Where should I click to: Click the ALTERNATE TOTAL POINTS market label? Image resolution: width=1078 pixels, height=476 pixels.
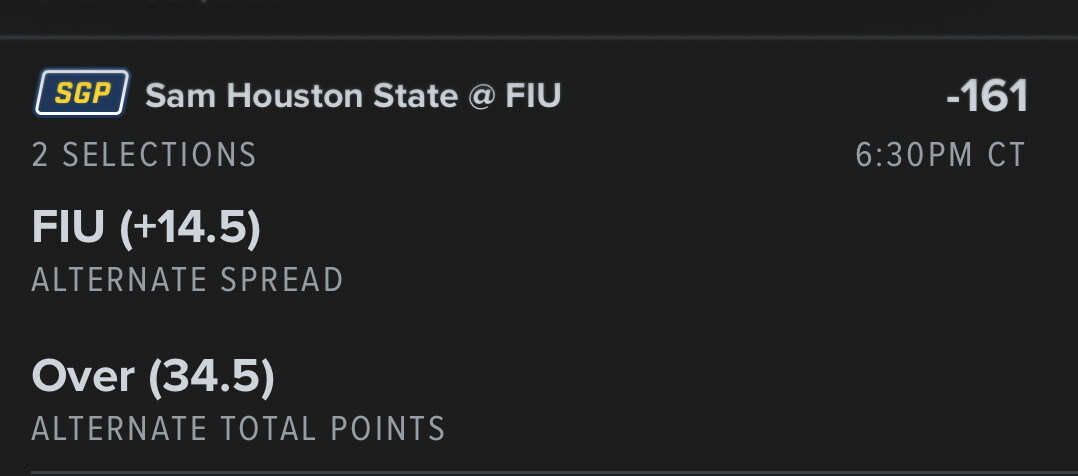[238, 428]
